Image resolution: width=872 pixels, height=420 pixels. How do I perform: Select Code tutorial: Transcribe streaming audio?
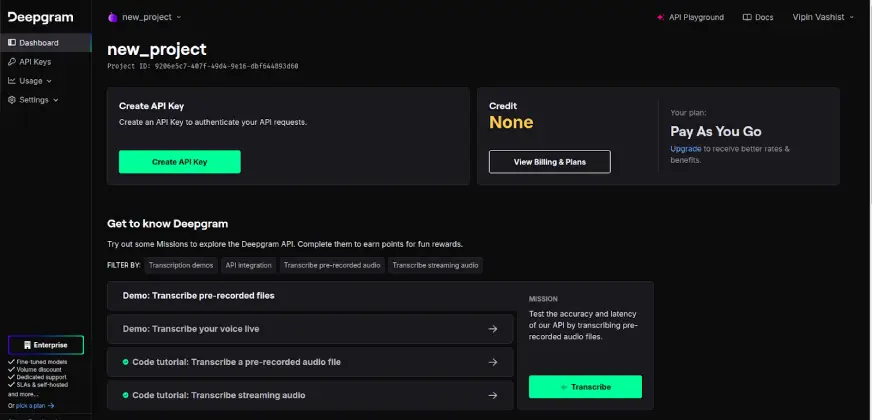click(x=310, y=395)
